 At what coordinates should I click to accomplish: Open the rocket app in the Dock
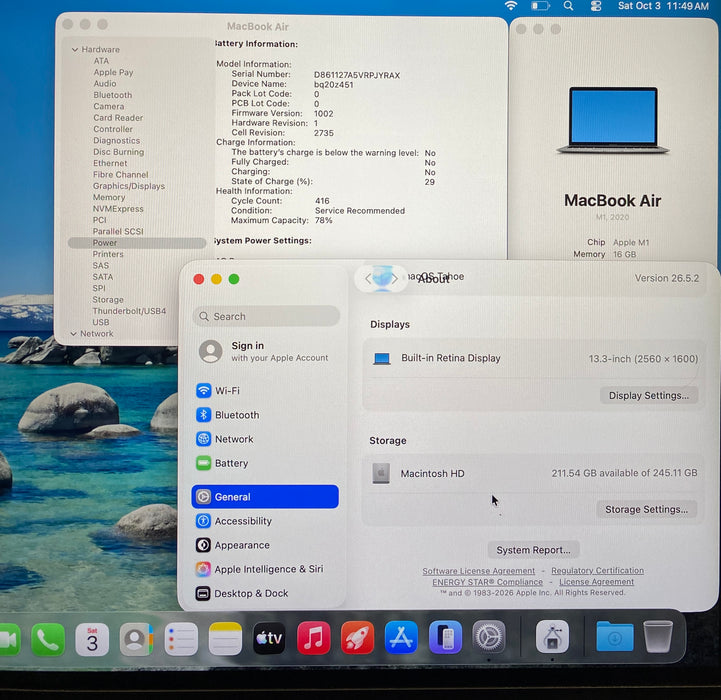point(357,638)
